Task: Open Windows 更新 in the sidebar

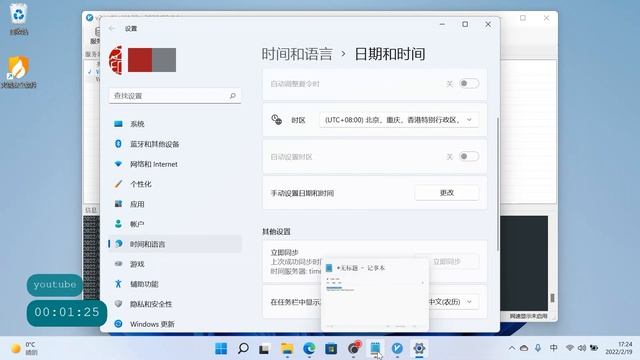Action: pyautogui.click(x=175, y=324)
